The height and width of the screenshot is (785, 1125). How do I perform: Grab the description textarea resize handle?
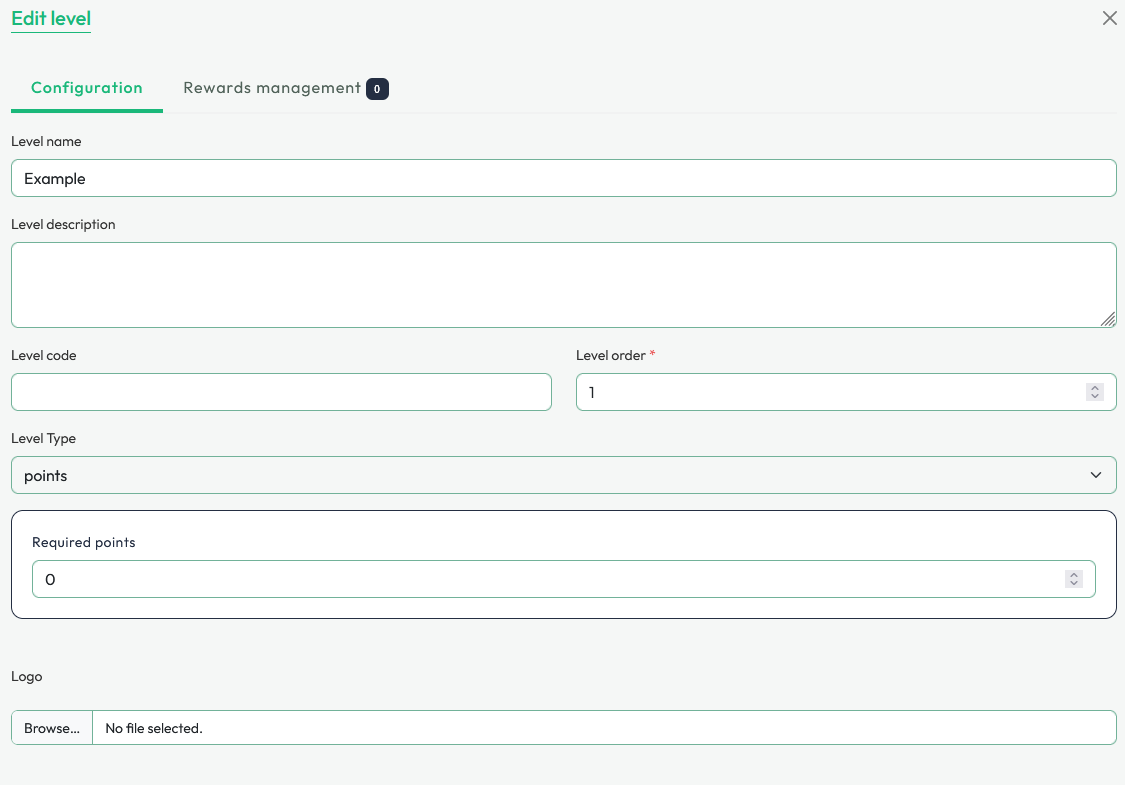click(x=1108, y=319)
